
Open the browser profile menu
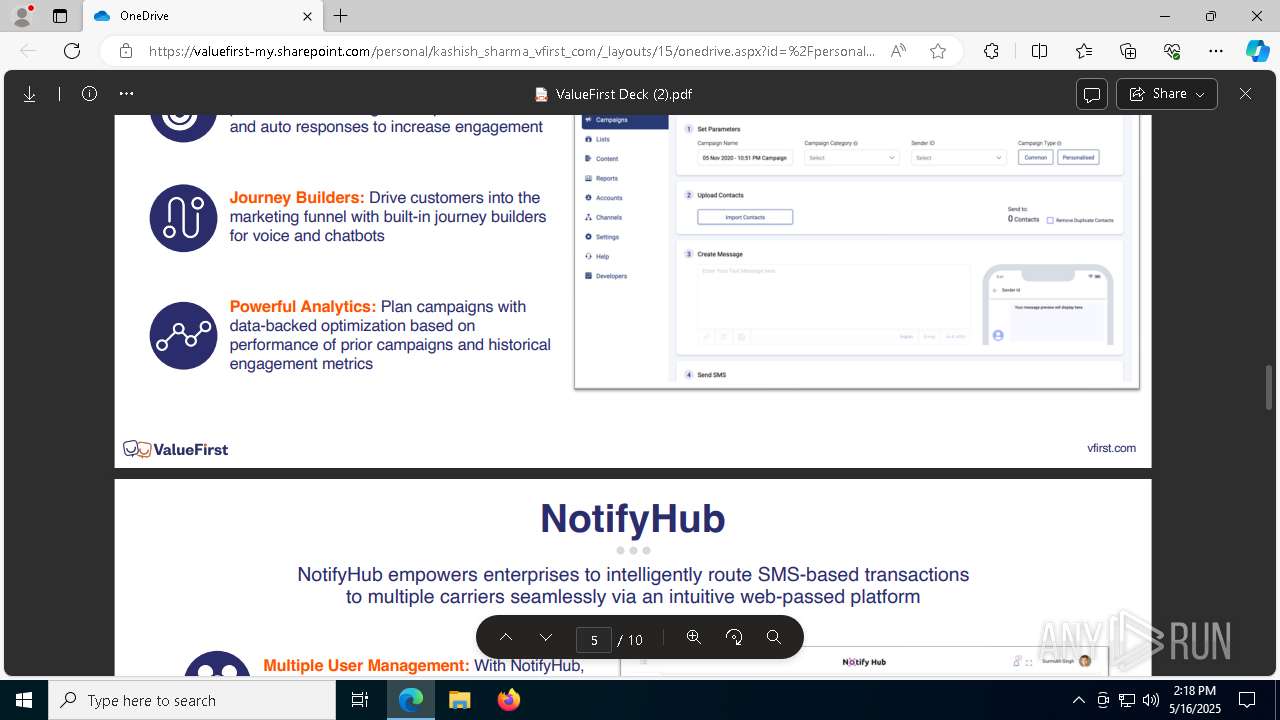[22, 16]
